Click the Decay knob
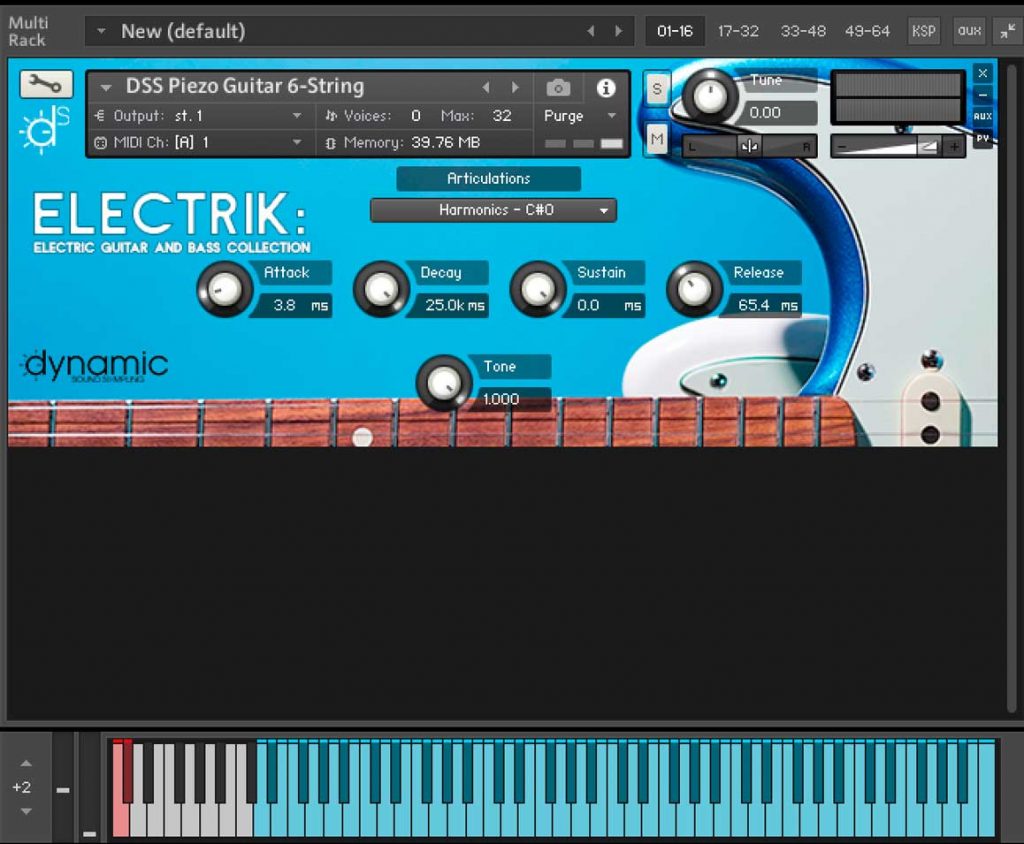The height and width of the screenshot is (844, 1024). (x=381, y=289)
